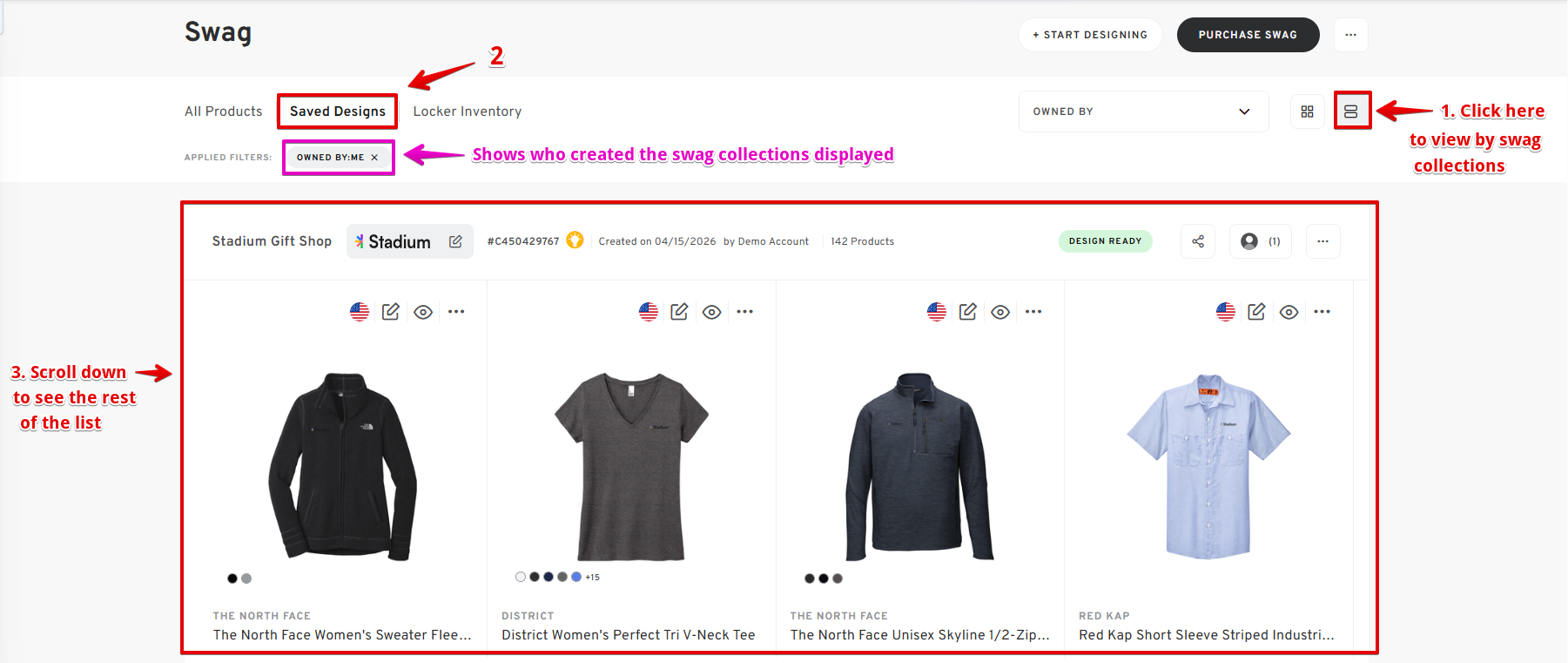The height and width of the screenshot is (663, 1568).
Task: Edit the Stadium logo with pencil icon
Action: [455, 241]
